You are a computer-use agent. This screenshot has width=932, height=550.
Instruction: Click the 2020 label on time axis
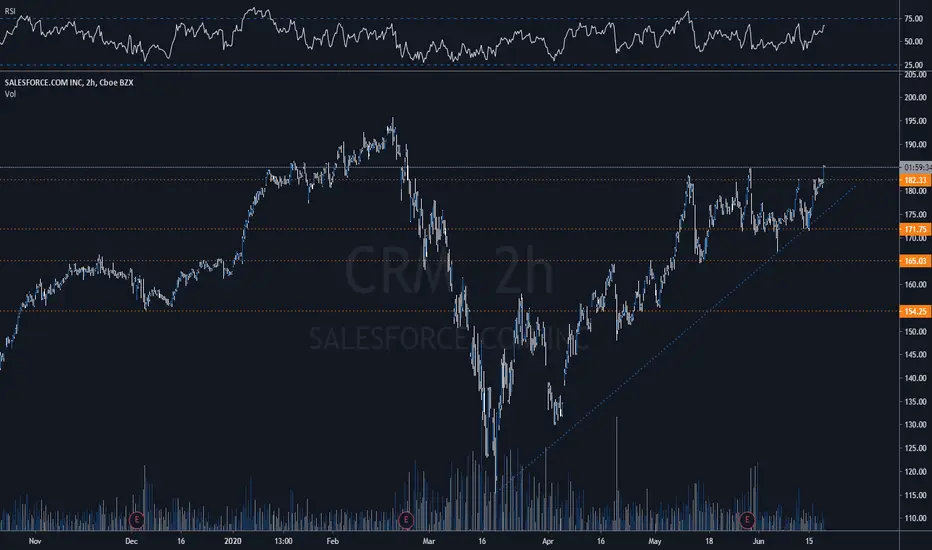click(x=233, y=541)
